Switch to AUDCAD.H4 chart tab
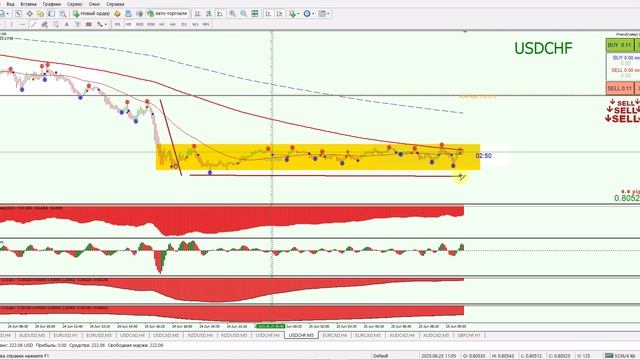 click(x=402, y=335)
